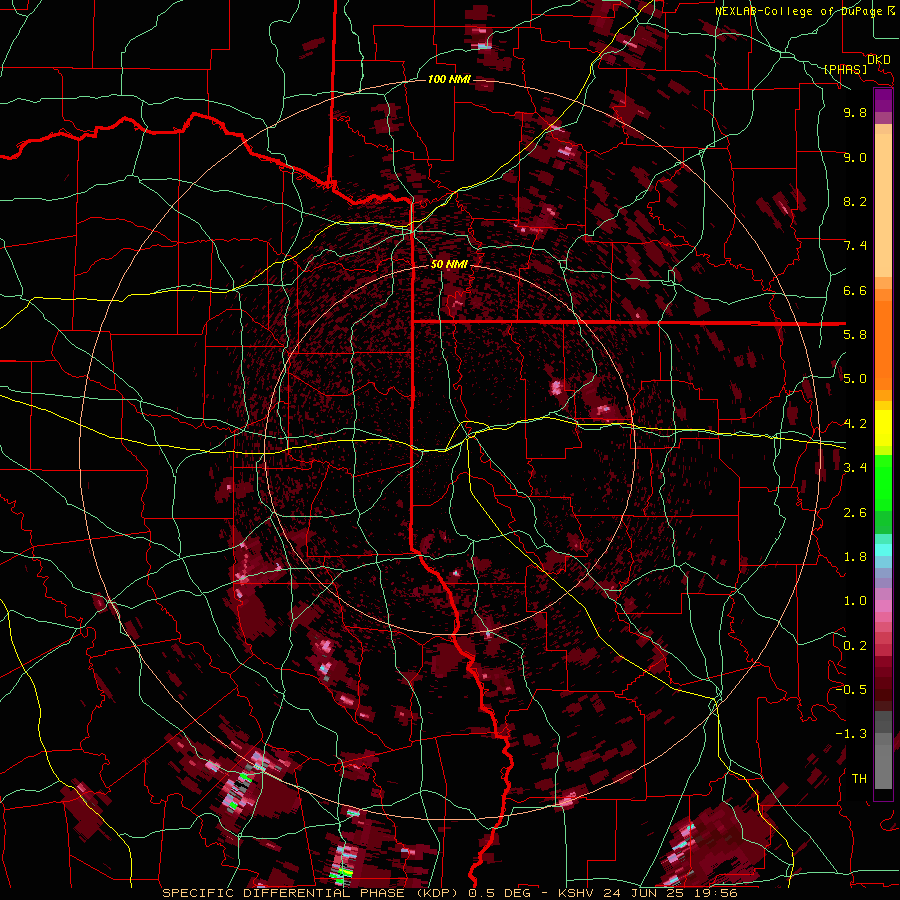Click the 1.0 value on the color scale
This screenshot has width=900, height=900.
(855, 601)
